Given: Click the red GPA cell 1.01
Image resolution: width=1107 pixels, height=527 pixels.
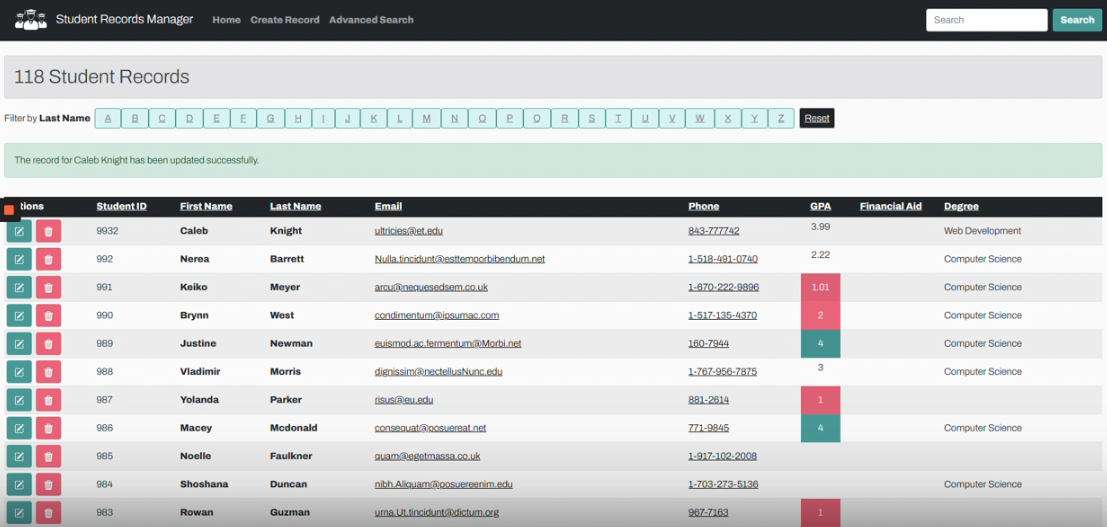Looking at the screenshot, I should [x=820, y=288].
